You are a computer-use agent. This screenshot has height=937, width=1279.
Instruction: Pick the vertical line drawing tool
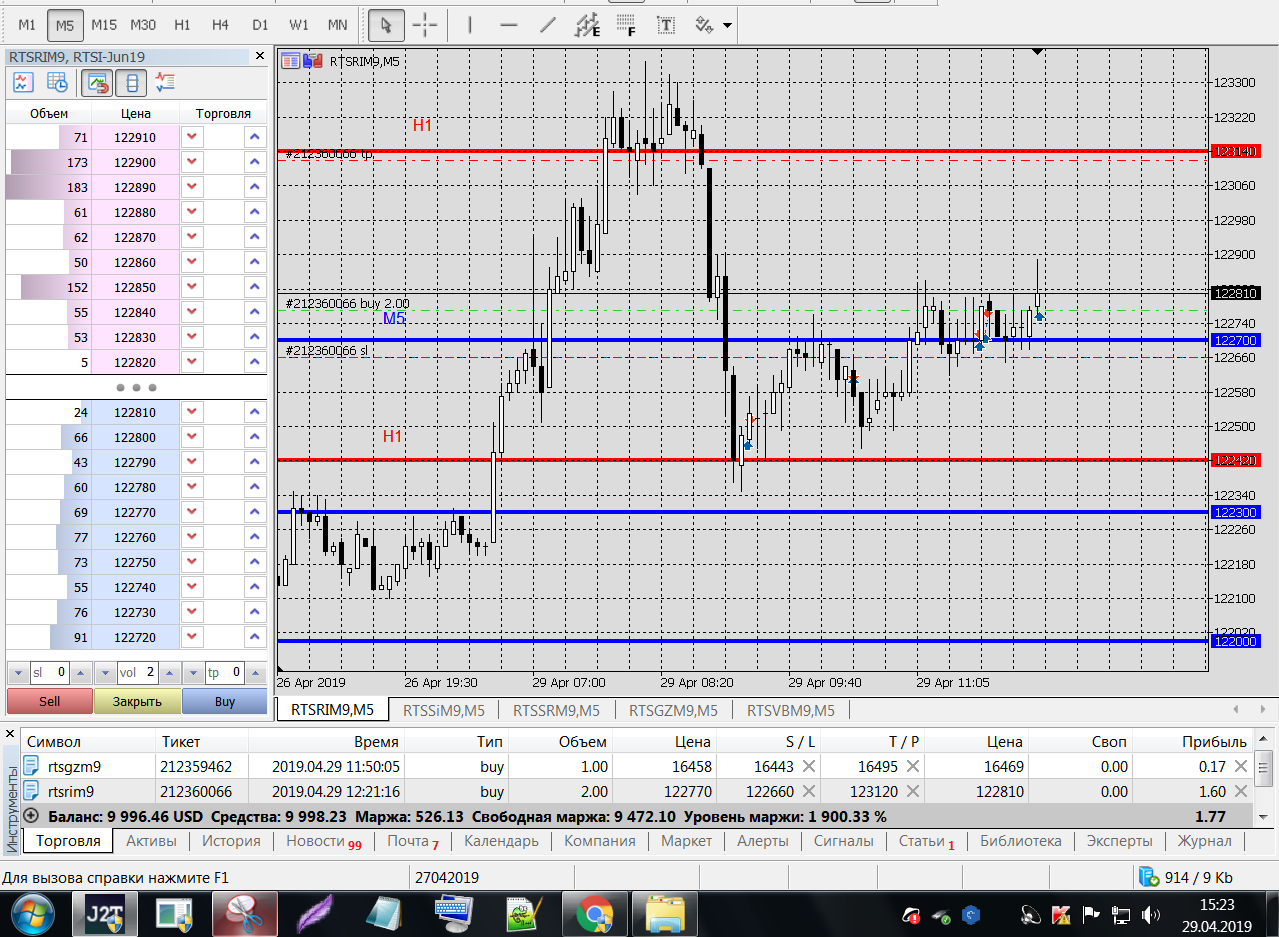pos(469,24)
